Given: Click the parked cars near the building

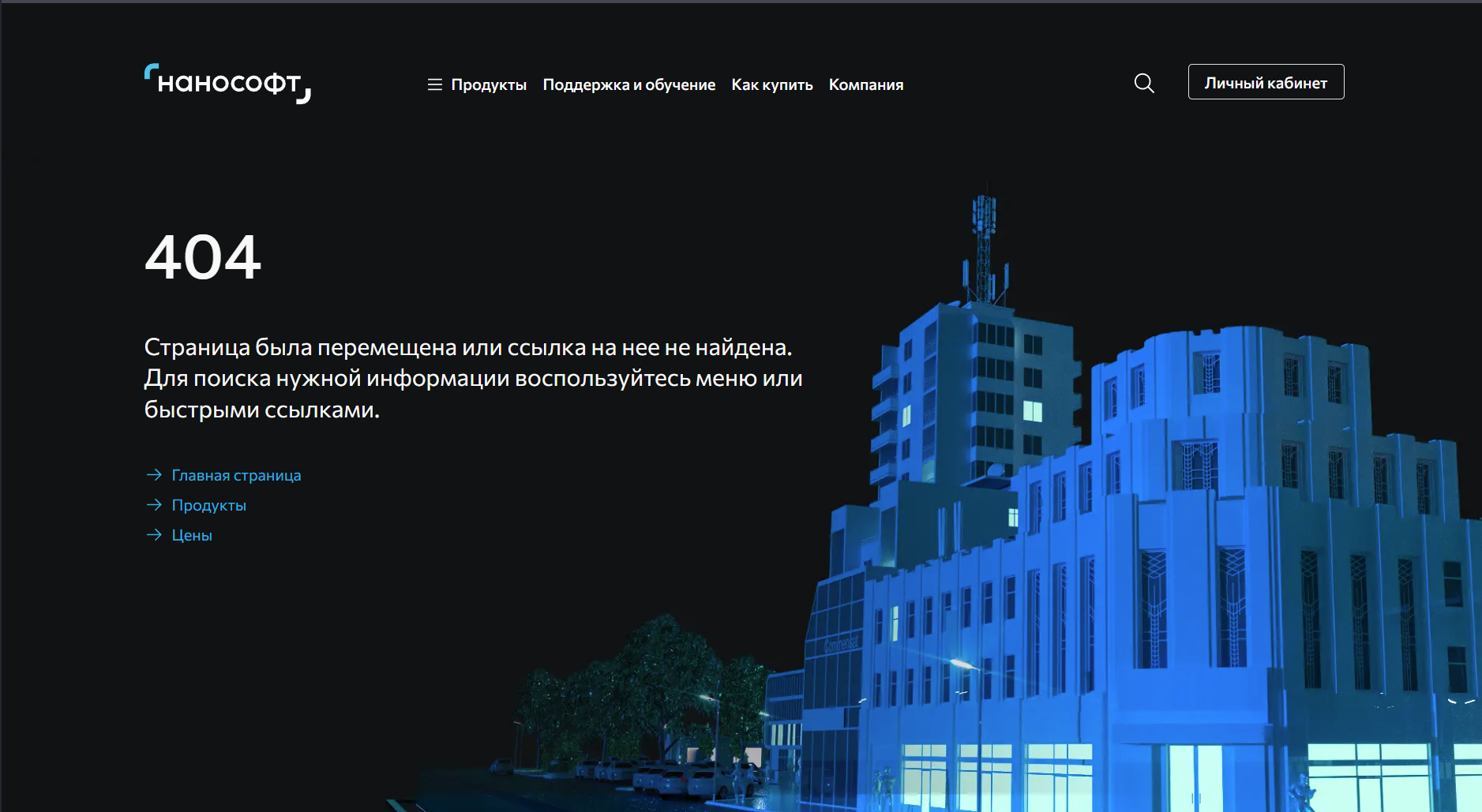Looking at the screenshot, I should [679, 777].
